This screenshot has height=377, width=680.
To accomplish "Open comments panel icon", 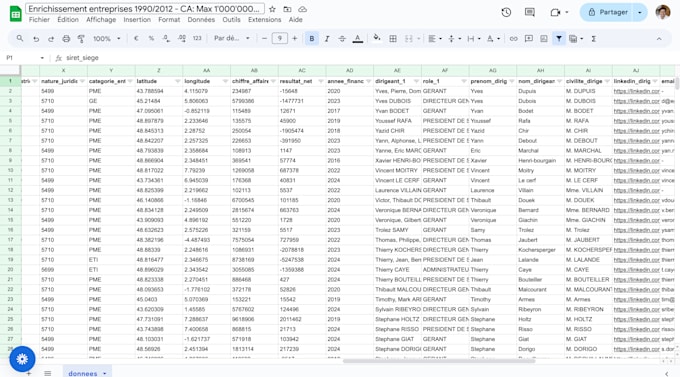I will [530, 13].
